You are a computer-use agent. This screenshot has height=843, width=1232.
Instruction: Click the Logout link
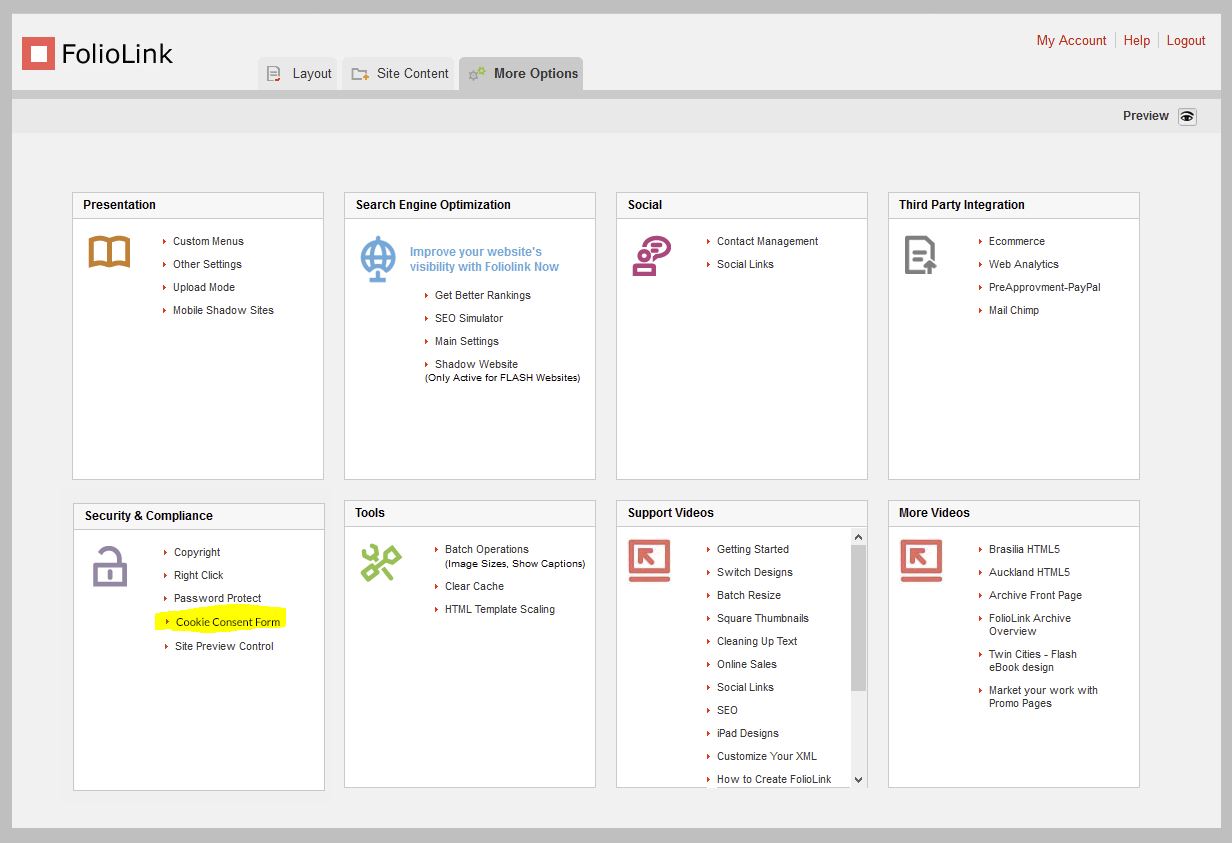point(1185,41)
